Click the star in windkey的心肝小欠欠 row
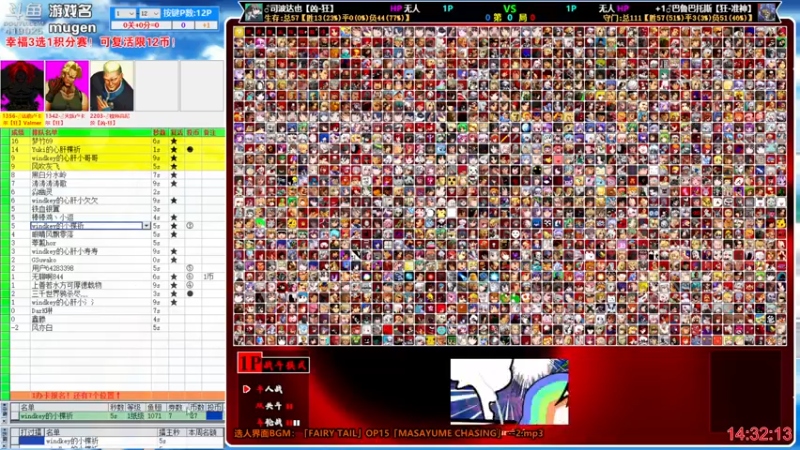Image resolution: width=800 pixels, height=450 pixels. [174, 201]
